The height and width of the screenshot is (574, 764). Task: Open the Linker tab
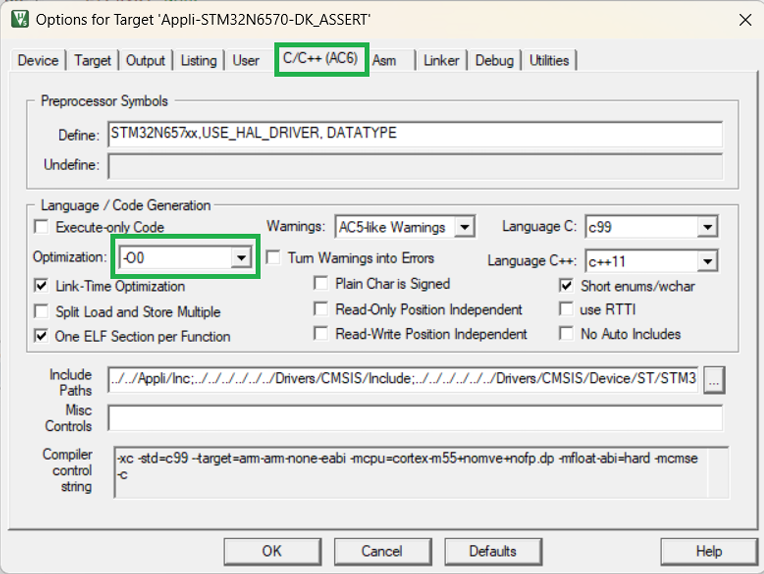pyautogui.click(x=441, y=60)
